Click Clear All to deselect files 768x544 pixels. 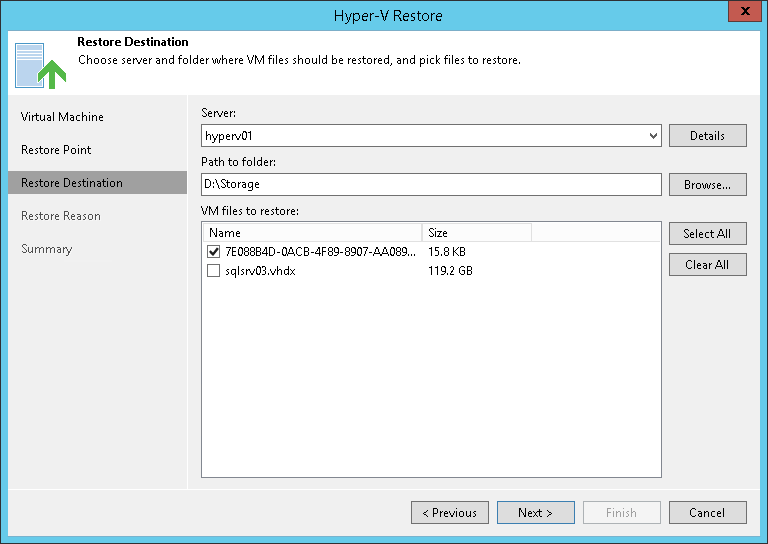(x=707, y=264)
